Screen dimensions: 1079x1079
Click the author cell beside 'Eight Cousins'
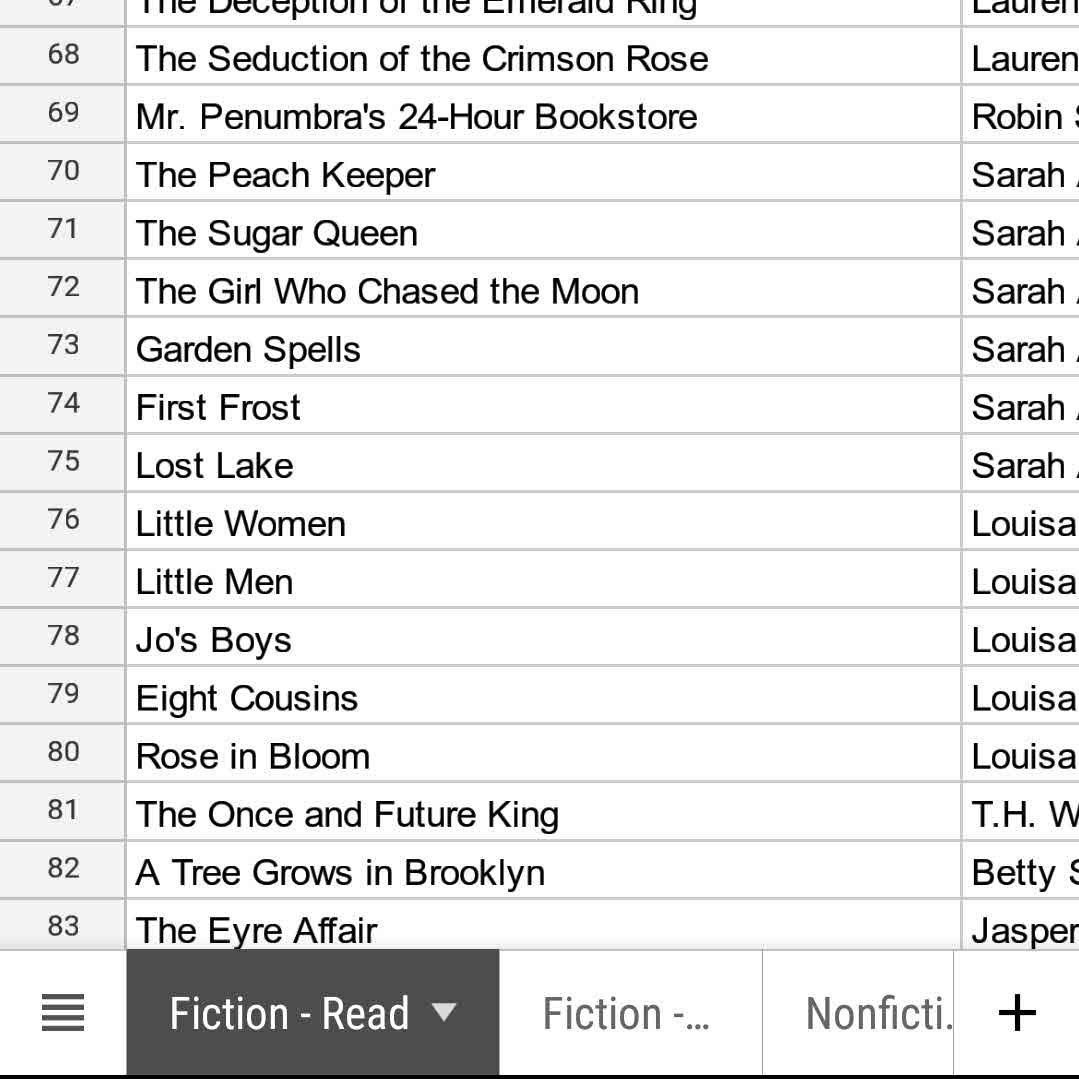pyautogui.click(x=1019, y=698)
